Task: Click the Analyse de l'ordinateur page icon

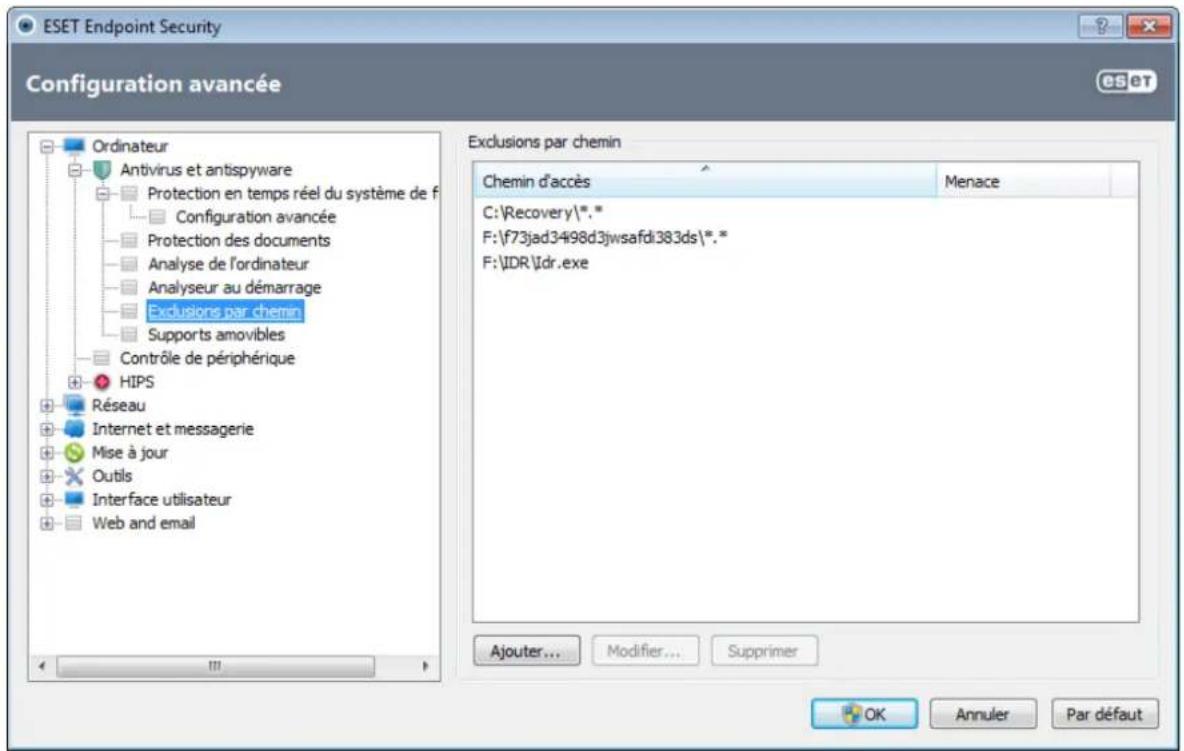Action: click(x=129, y=264)
